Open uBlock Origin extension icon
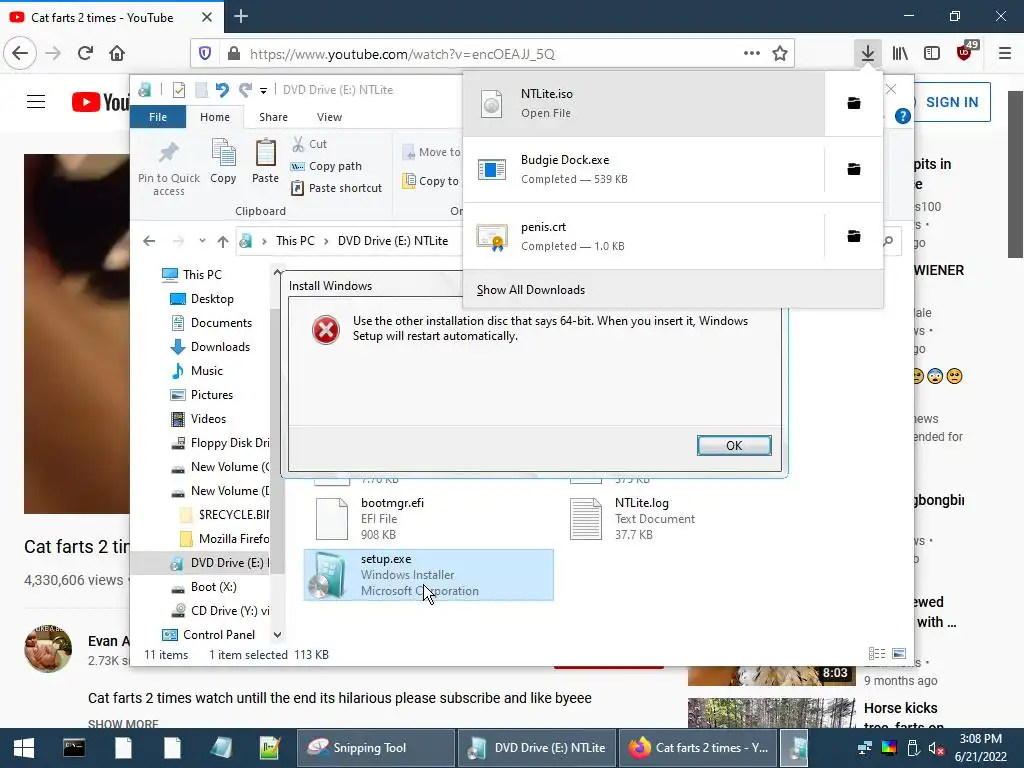 pos(965,52)
